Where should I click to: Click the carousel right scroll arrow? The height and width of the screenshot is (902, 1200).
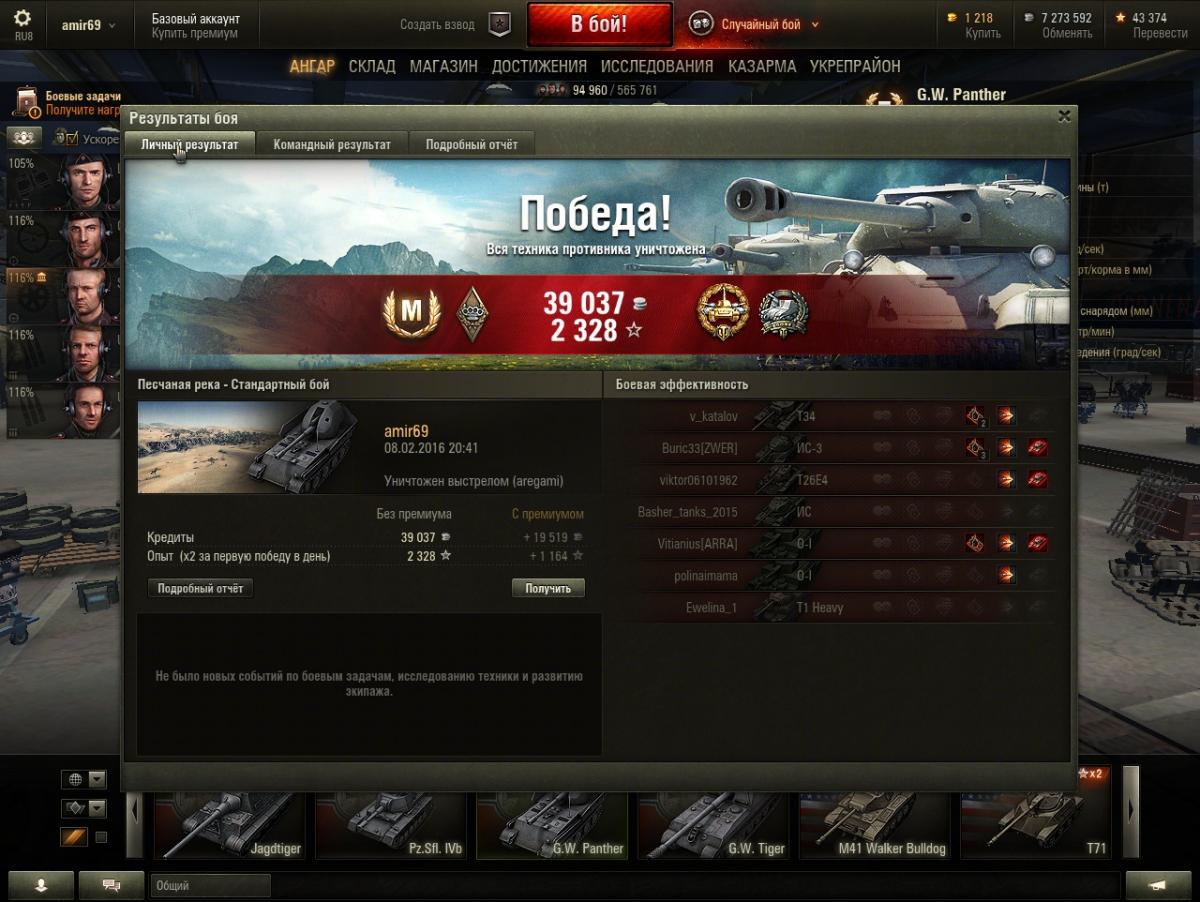(1131, 810)
